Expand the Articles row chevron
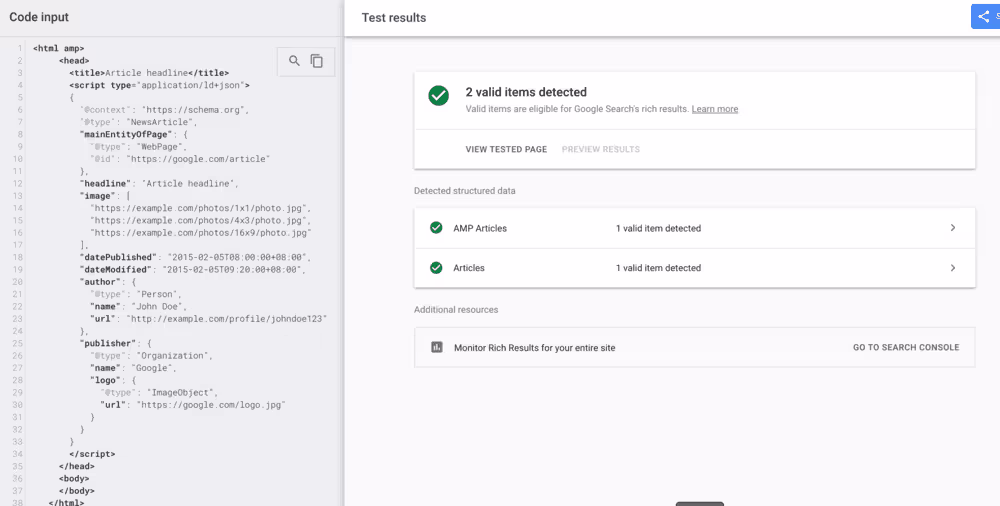Viewport: 1000px width, 506px height. (x=953, y=268)
